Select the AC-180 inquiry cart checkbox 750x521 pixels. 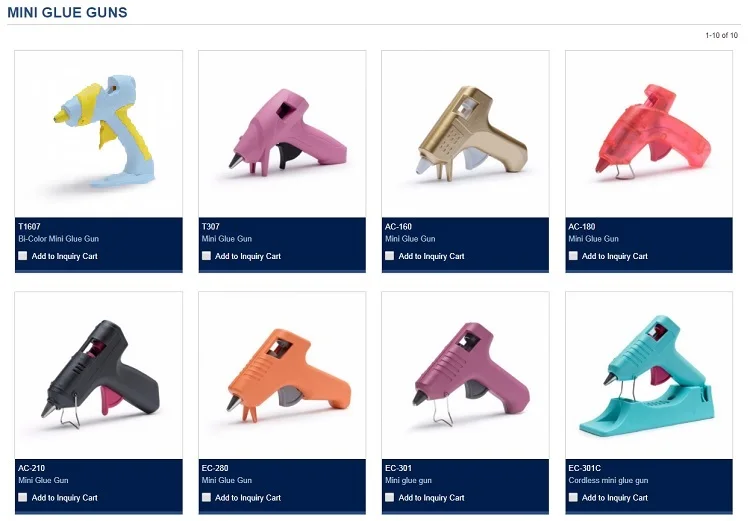(x=573, y=256)
